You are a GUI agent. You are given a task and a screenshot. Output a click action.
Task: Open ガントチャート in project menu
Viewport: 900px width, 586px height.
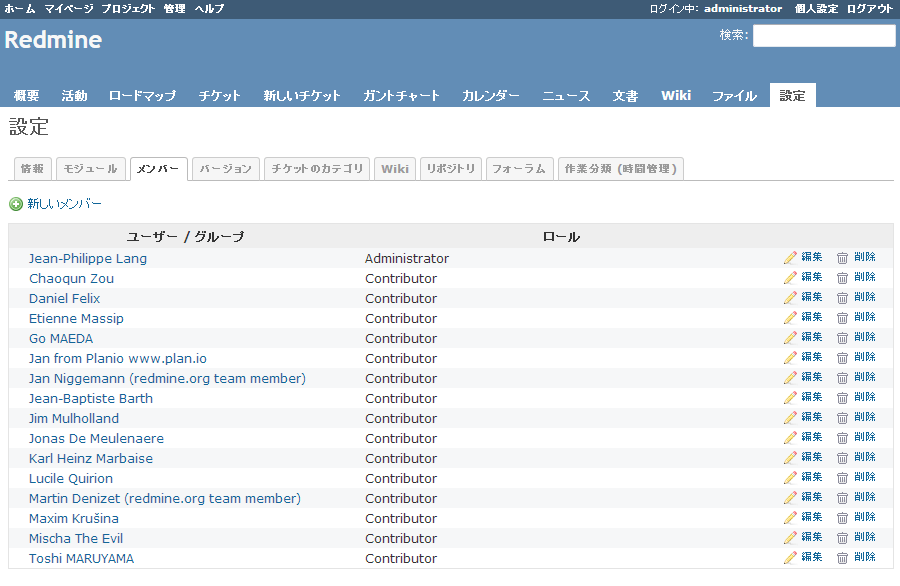click(401, 96)
